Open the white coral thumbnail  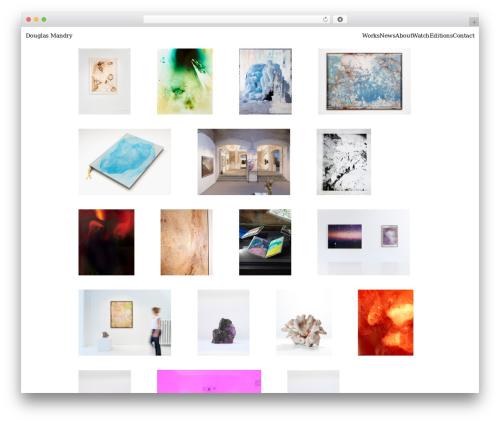304,322
